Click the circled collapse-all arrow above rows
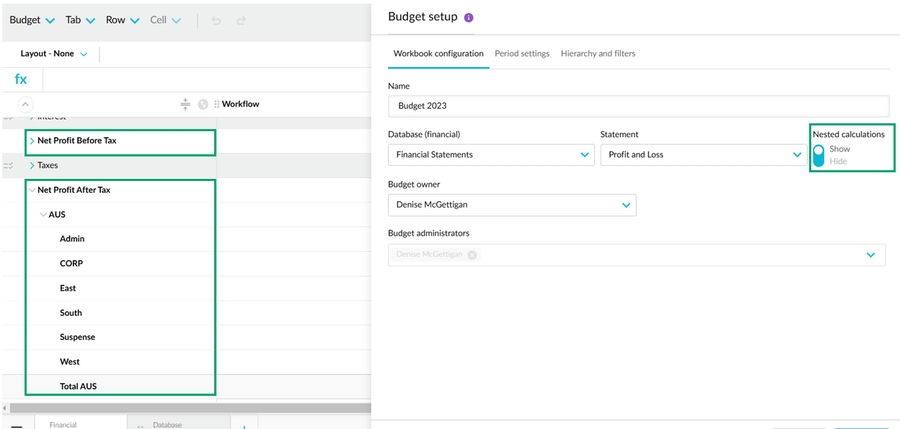Screen dimensions: 900x429 point(26,104)
